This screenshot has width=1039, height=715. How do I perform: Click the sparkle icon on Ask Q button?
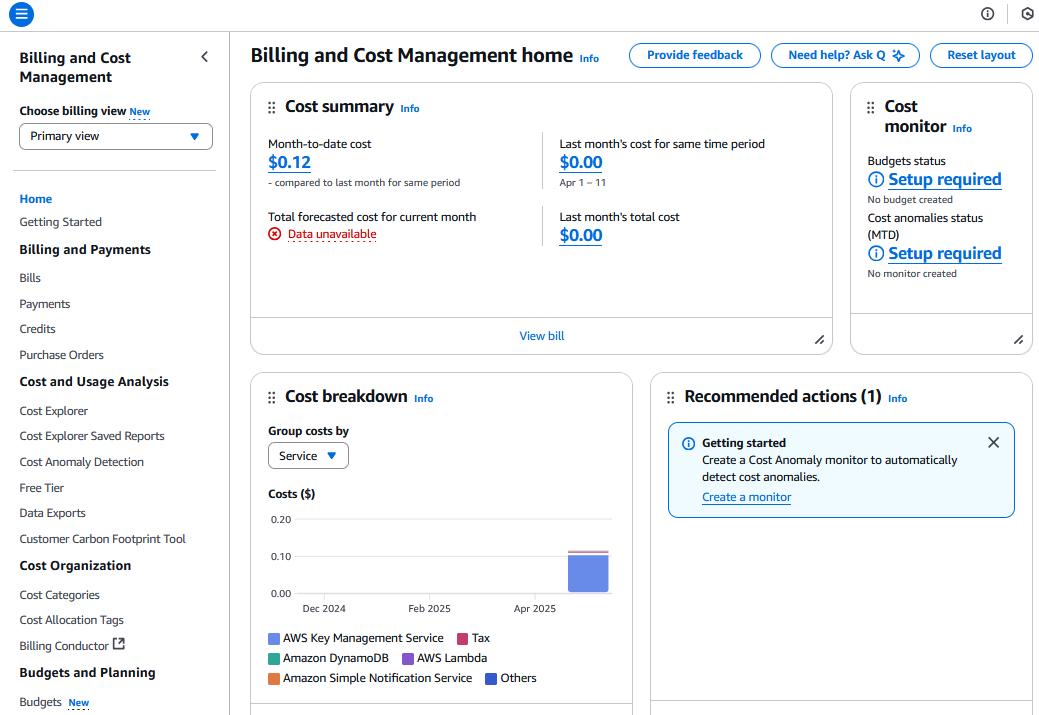[899, 56]
